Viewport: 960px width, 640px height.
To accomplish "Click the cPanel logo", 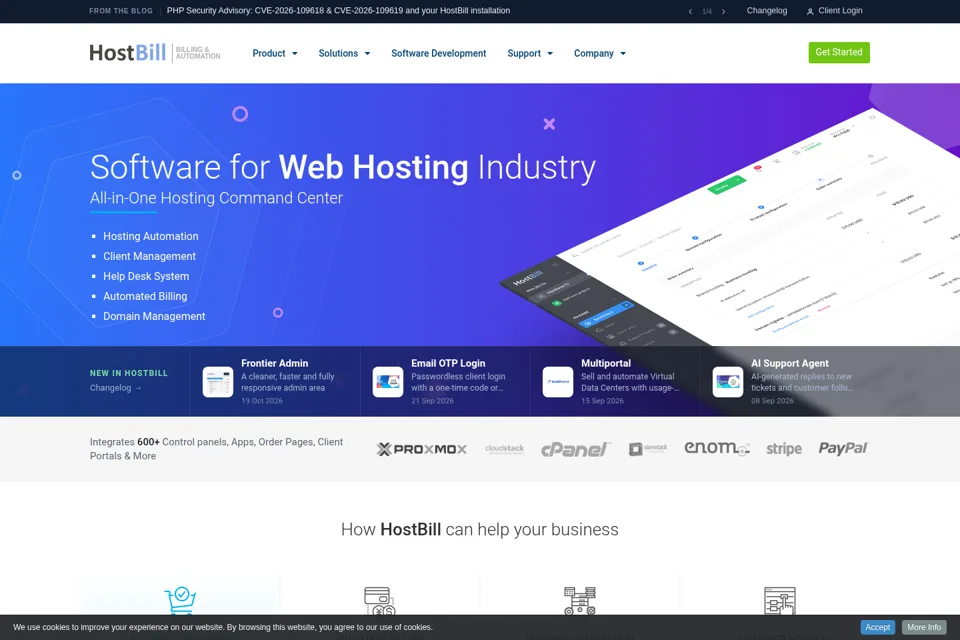I will [x=575, y=450].
